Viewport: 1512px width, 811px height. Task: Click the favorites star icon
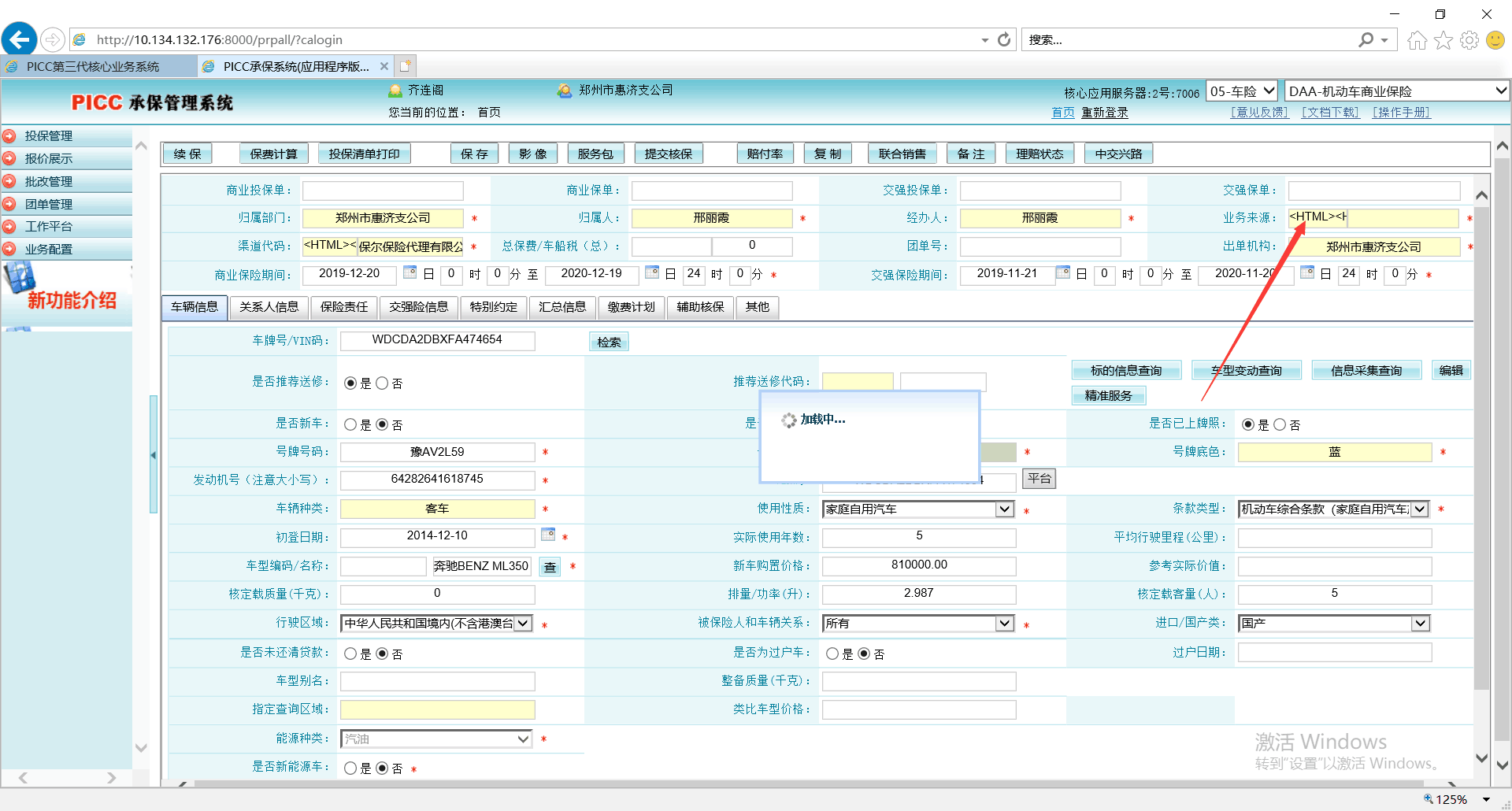click(x=1443, y=40)
